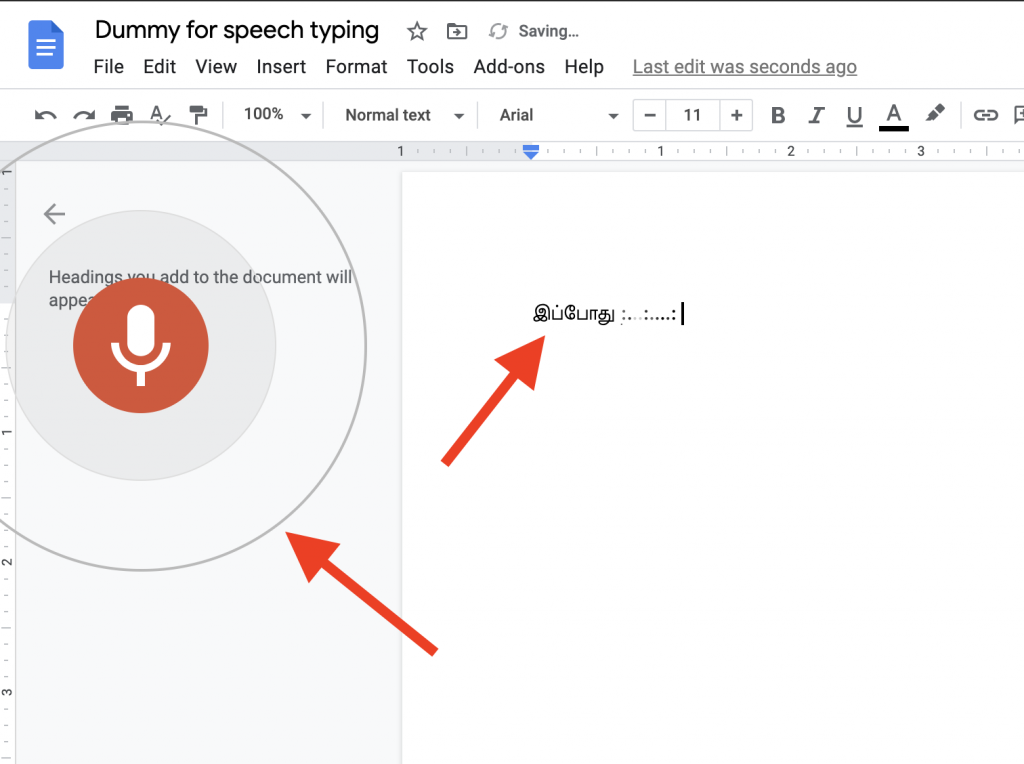Click the Print icon
This screenshot has height=764, width=1024.
tap(122, 115)
